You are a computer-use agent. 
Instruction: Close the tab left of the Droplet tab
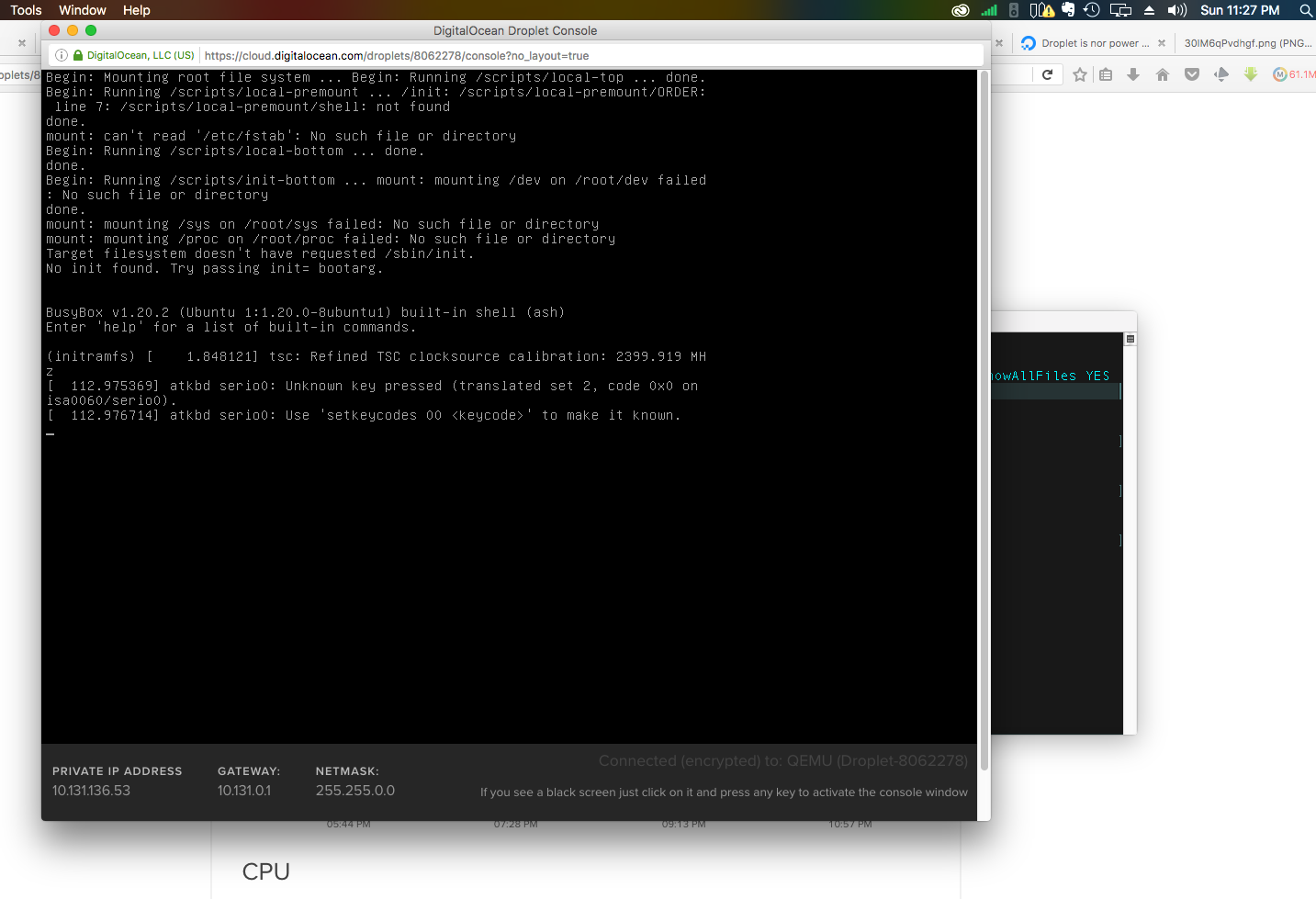[999, 43]
